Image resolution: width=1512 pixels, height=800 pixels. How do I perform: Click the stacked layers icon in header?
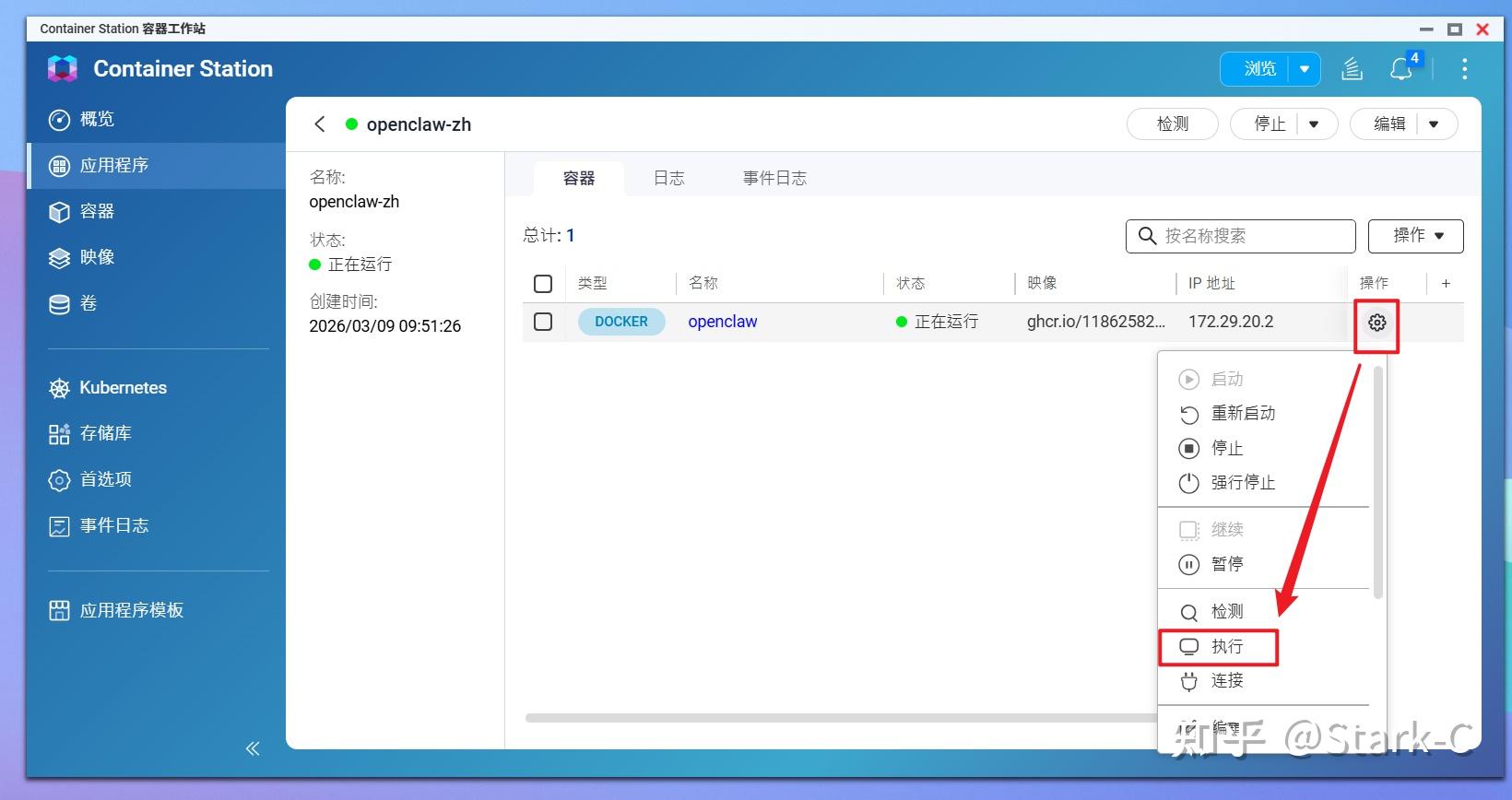[1352, 69]
